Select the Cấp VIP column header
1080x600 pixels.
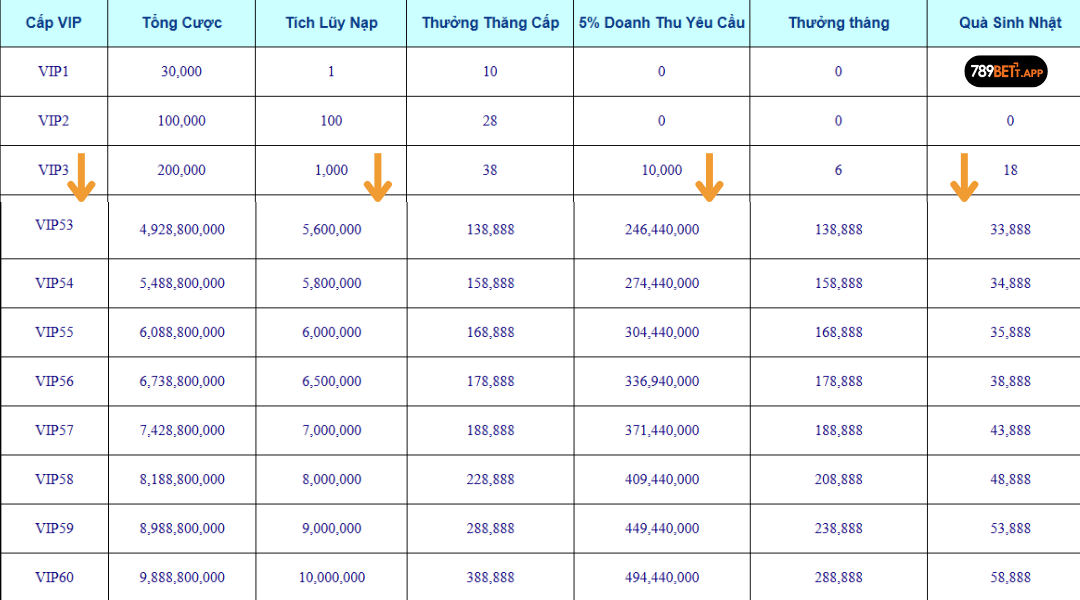tap(54, 23)
